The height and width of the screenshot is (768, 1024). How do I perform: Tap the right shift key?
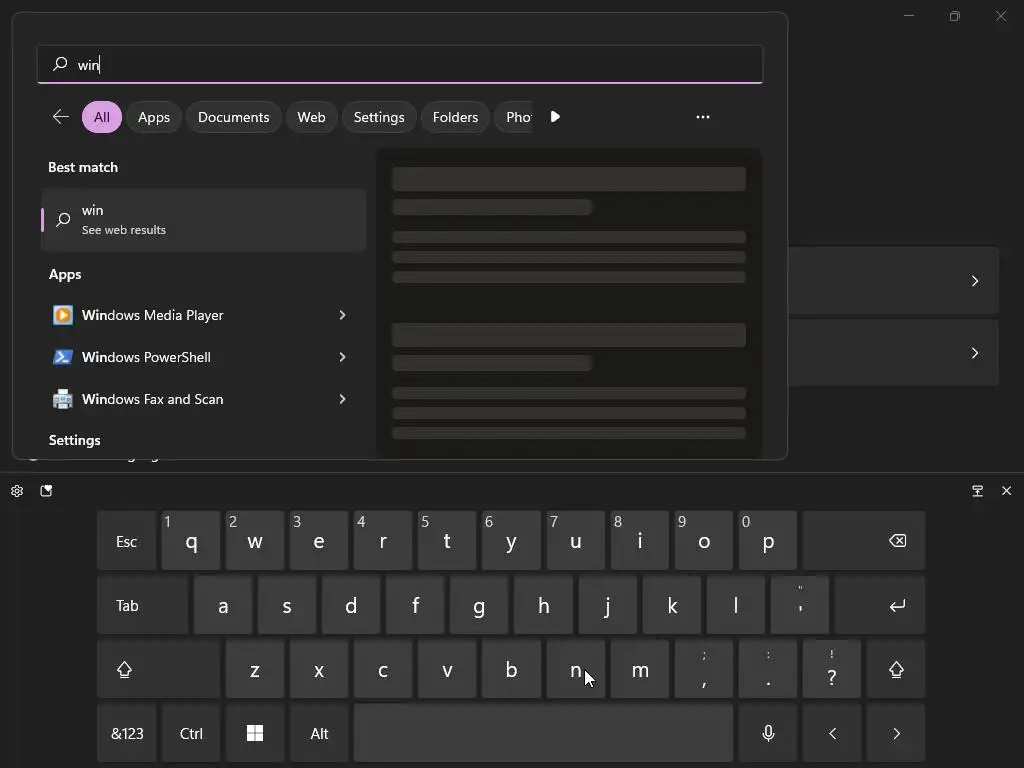point(896,669)
